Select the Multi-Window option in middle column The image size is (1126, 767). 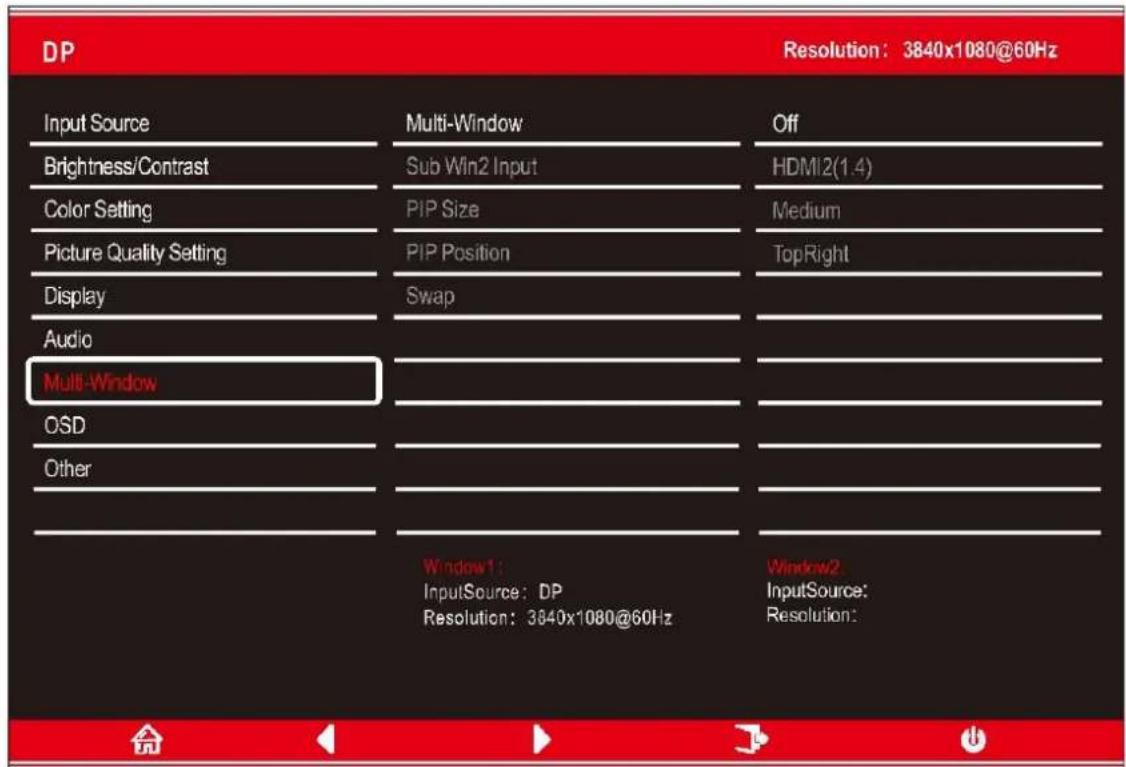click(x=567, y=124)
